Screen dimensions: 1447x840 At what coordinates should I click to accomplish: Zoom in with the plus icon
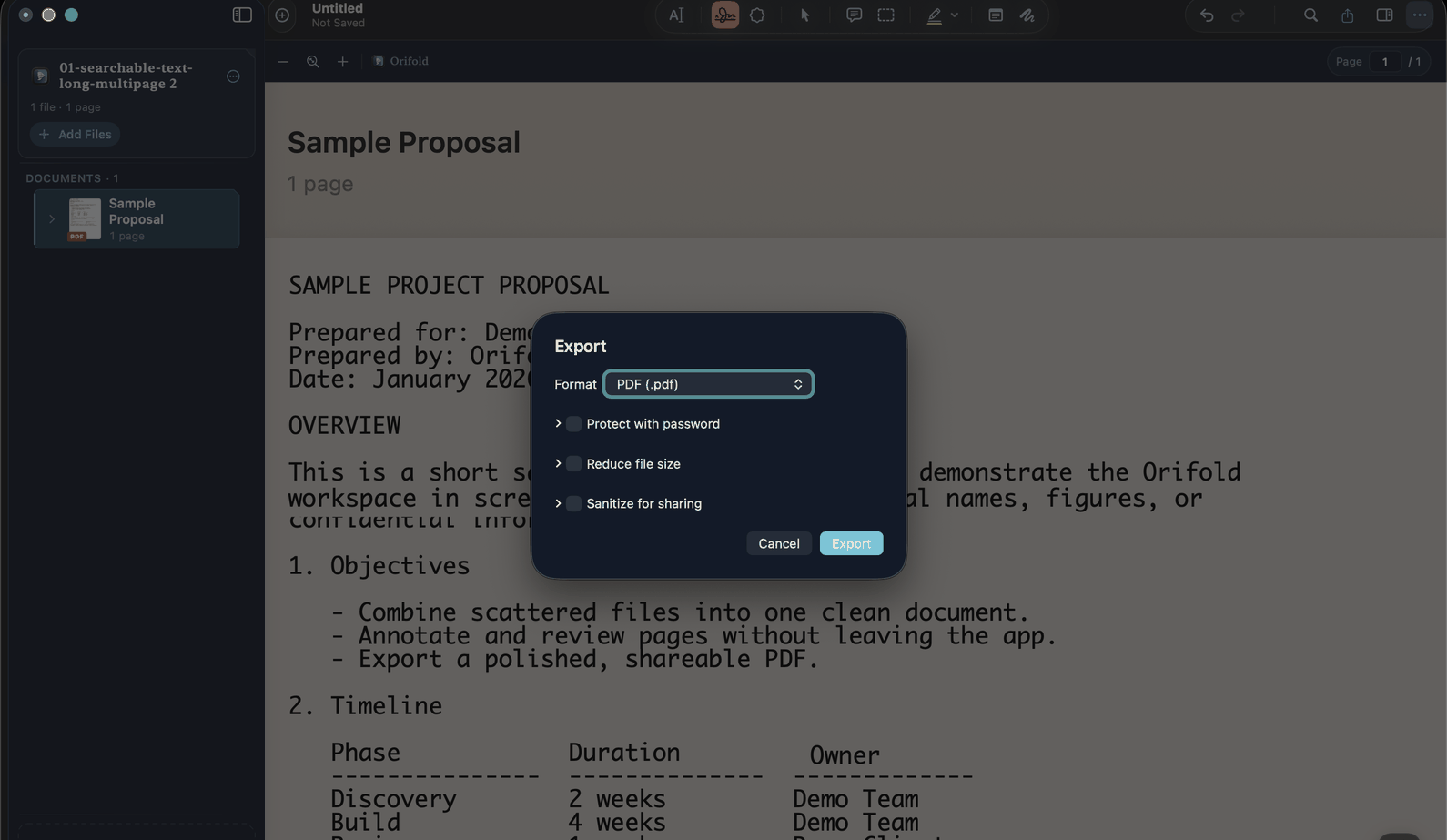(x=342, y=62)
